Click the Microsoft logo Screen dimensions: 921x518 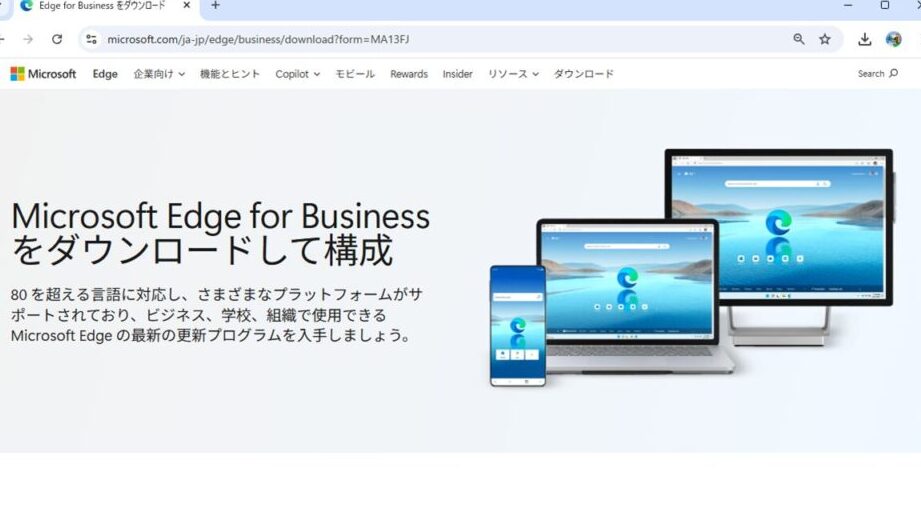coord(43,74)
